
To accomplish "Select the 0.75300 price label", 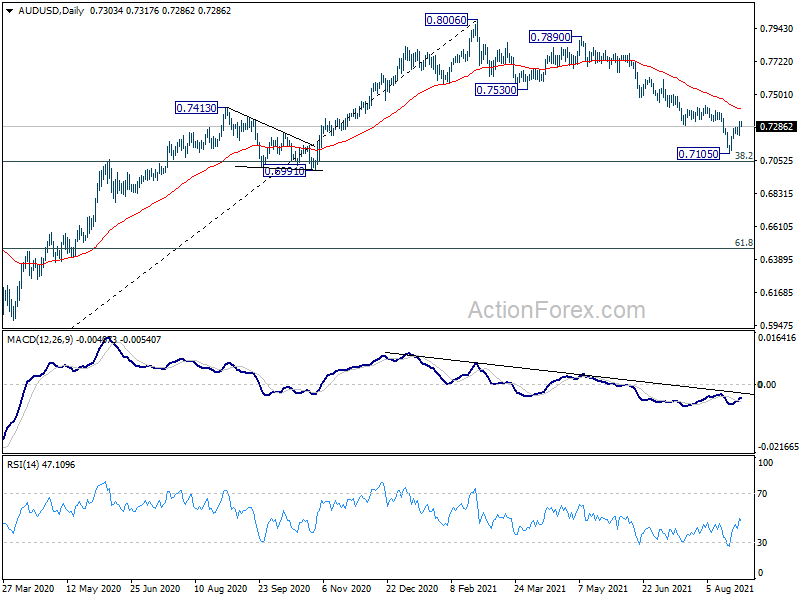I will pyautogui.click(x=496, y=90).
